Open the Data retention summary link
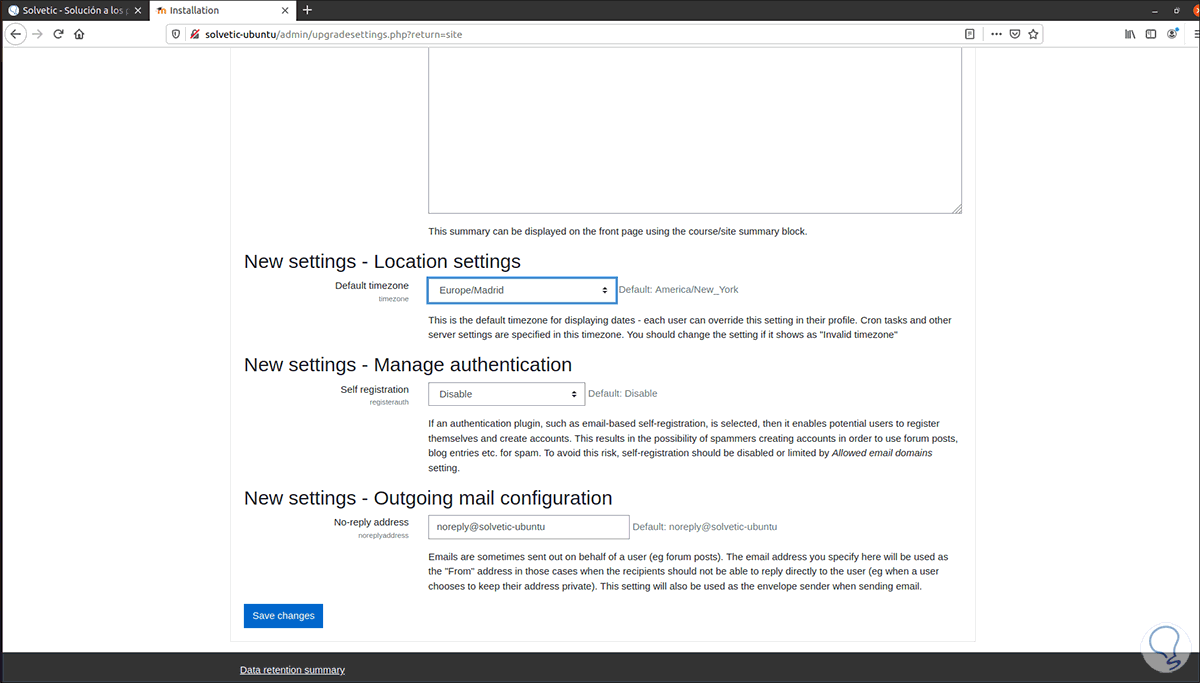Image resolution: width=1200 pixels, height=683 pixels. click(292, 670)
